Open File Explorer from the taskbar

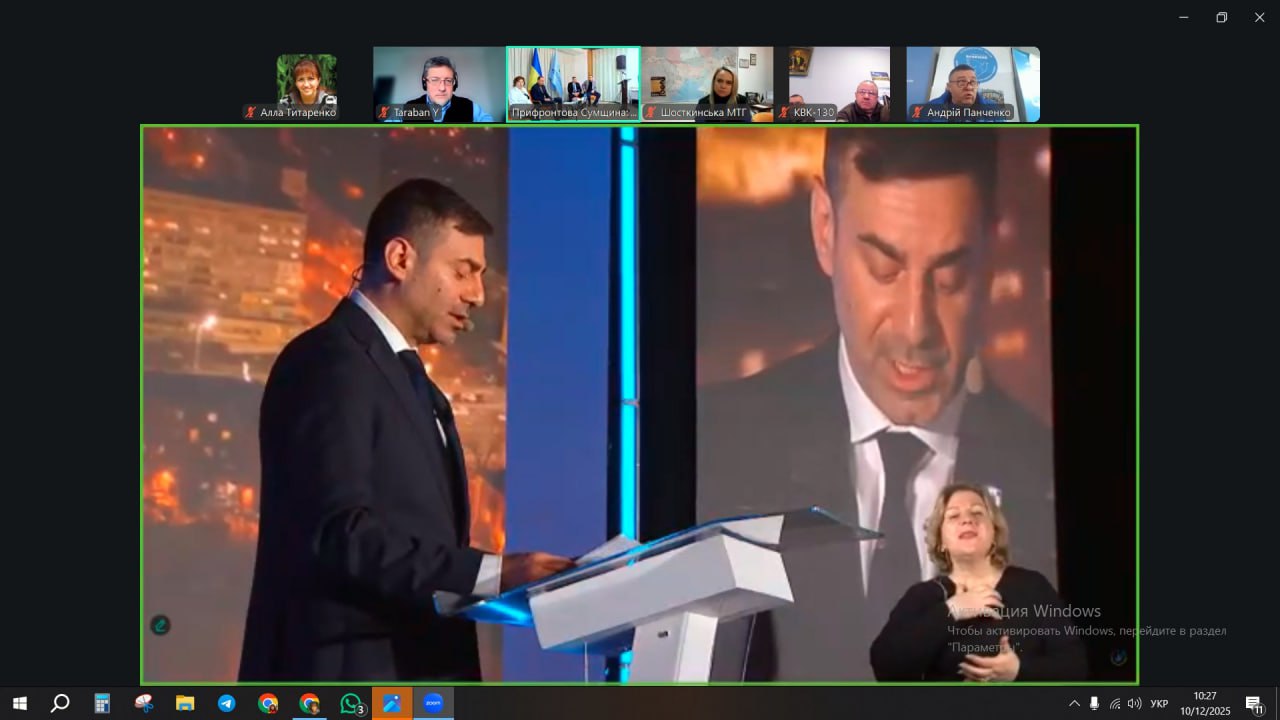[x=185, y=703]
